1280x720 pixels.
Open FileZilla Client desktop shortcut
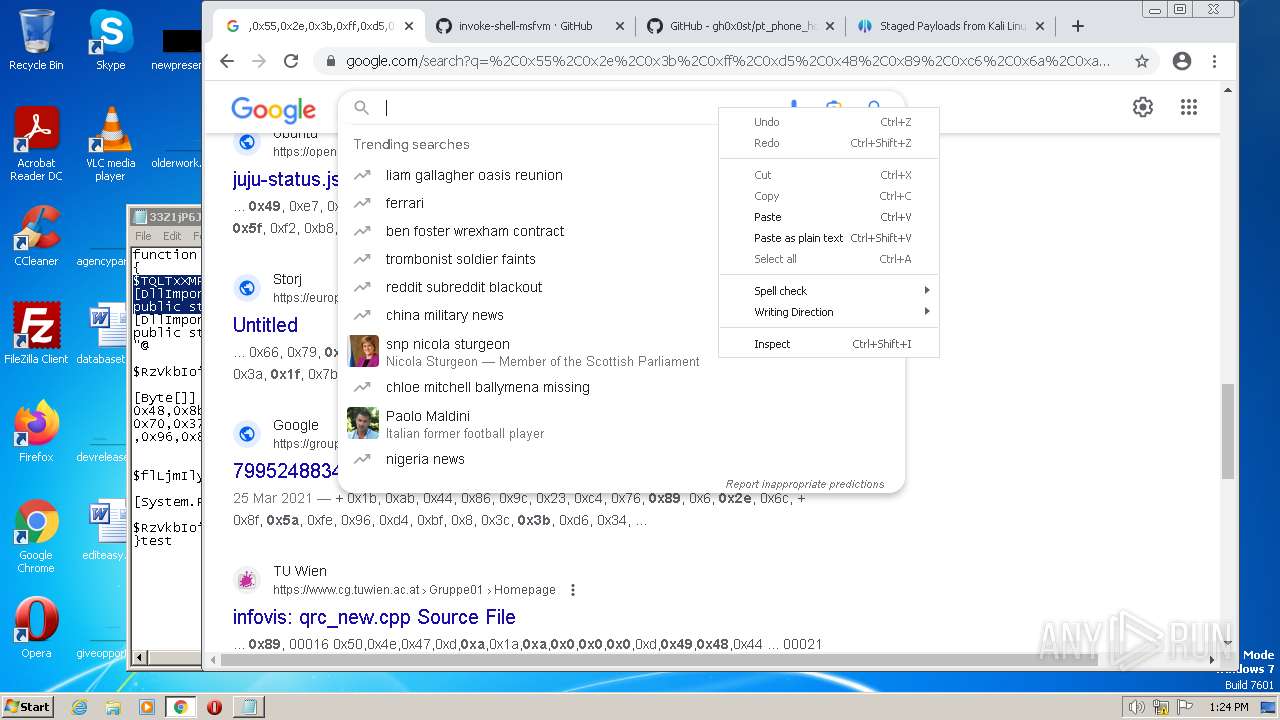point(36,334)
